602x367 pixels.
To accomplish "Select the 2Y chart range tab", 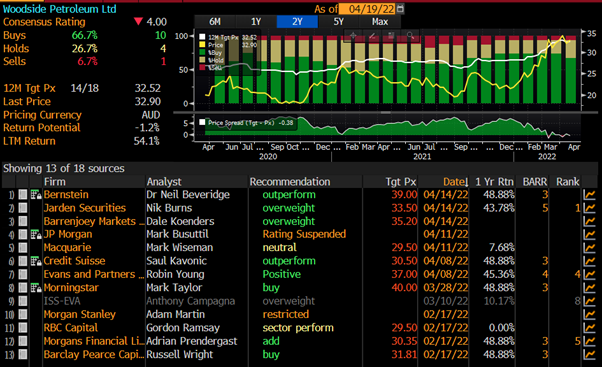I will coord(297,22).
